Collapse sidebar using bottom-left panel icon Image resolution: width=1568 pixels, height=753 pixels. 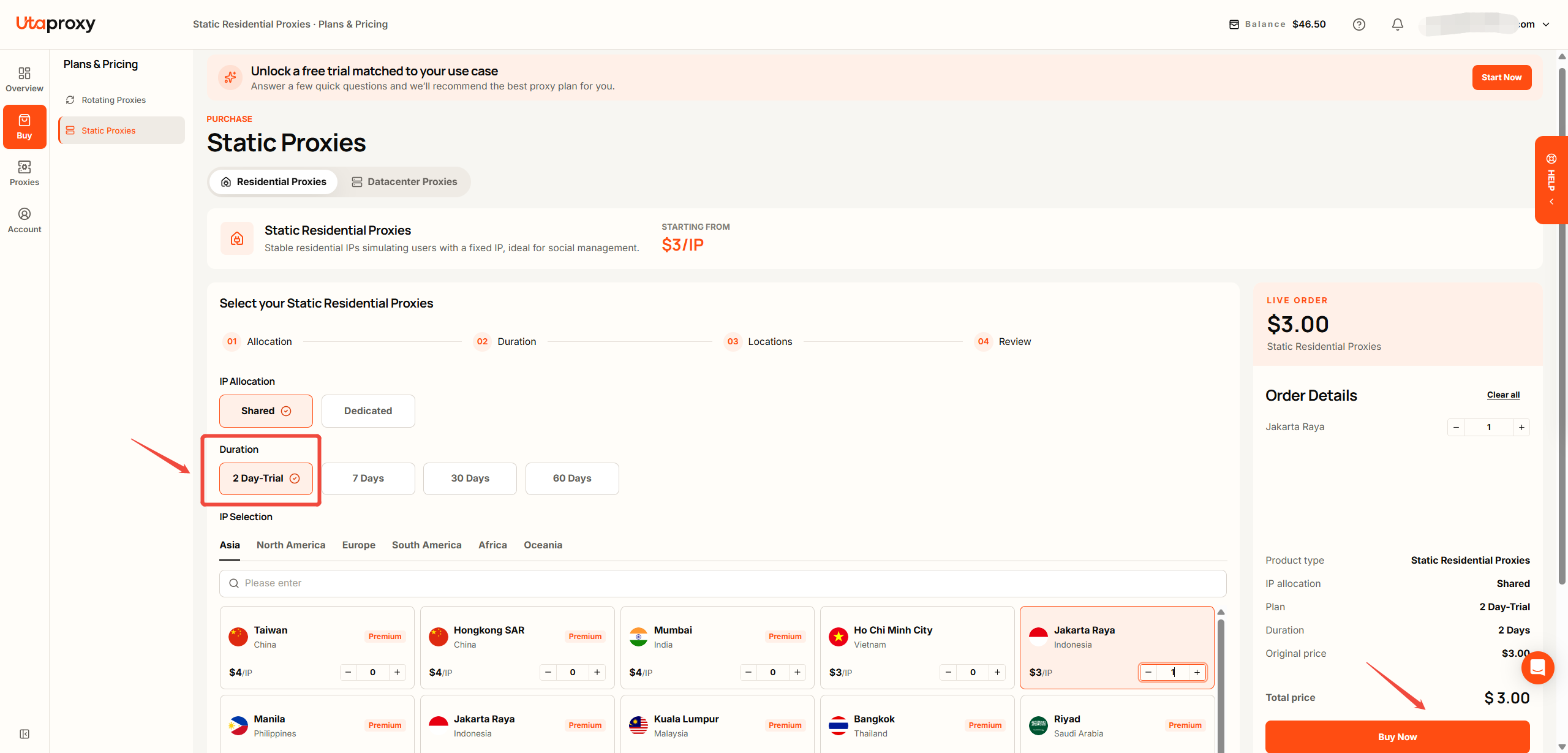tap(24, 734)
